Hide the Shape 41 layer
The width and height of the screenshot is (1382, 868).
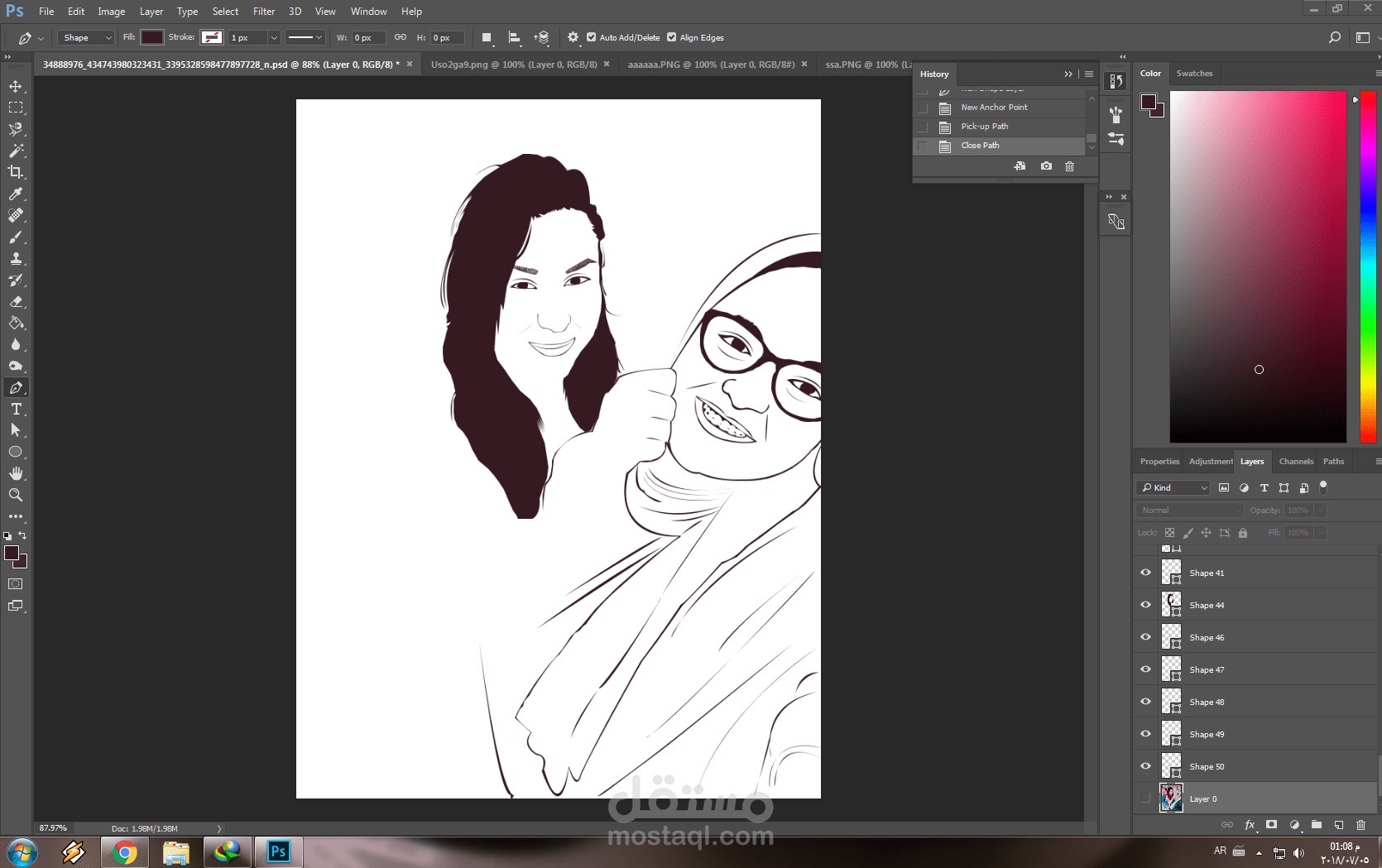1145,573
